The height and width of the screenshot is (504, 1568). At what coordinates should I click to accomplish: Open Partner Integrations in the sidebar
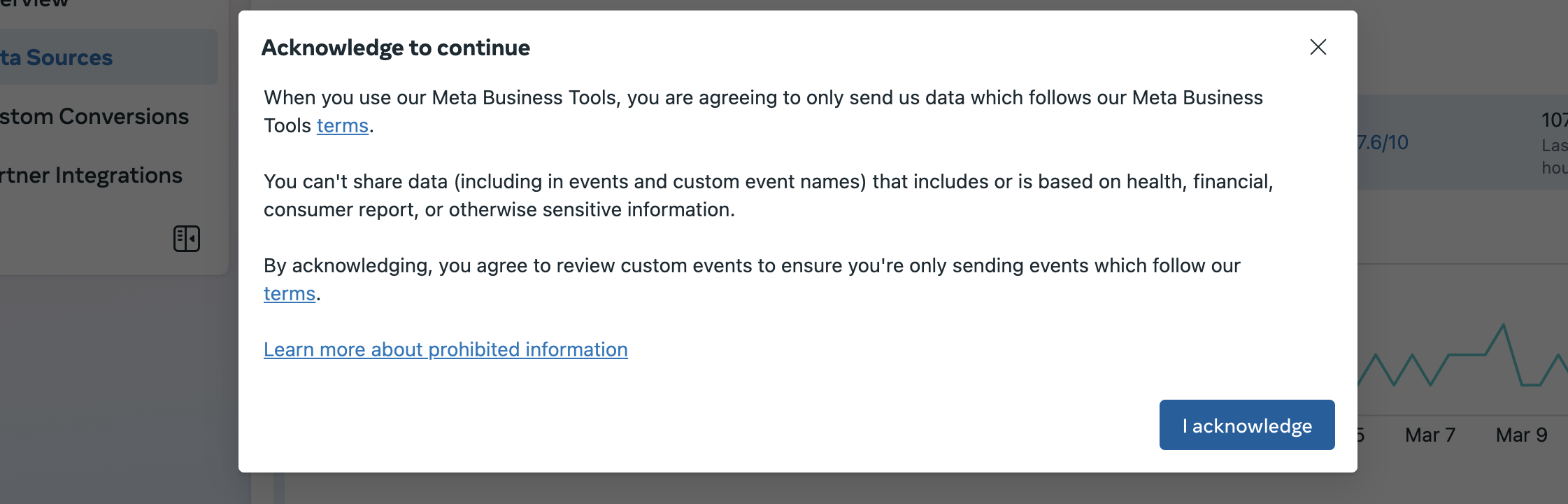tap(91, 175)
